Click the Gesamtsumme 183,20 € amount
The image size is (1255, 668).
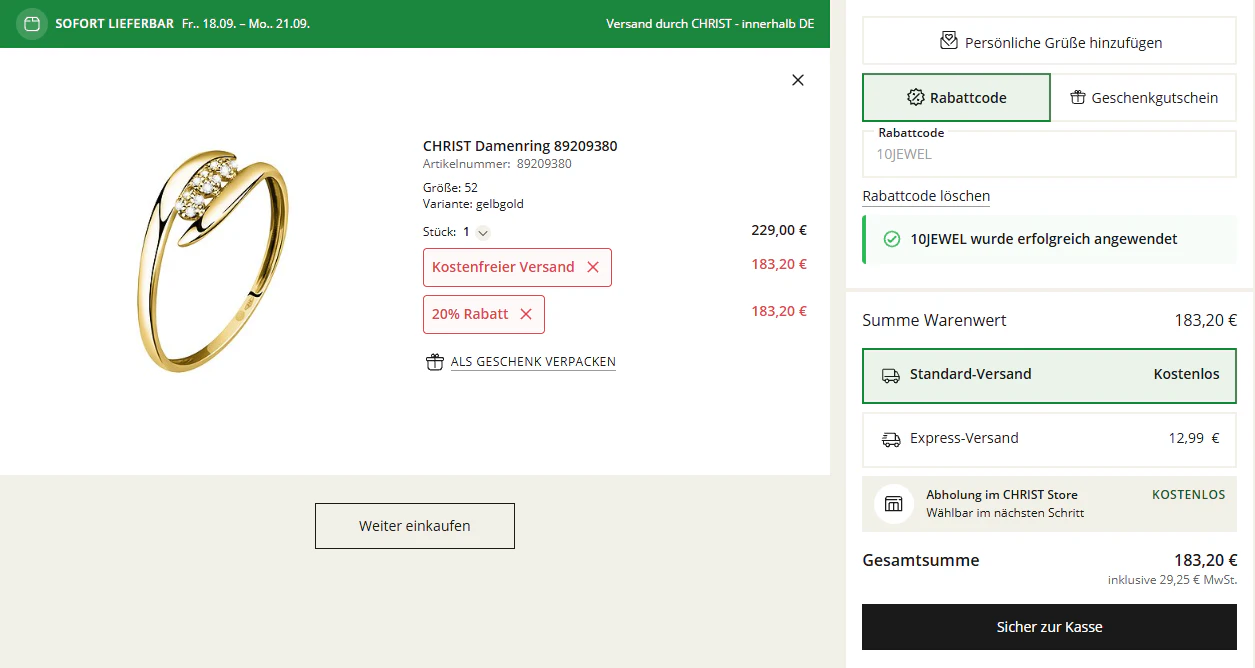pos(1206,560)
